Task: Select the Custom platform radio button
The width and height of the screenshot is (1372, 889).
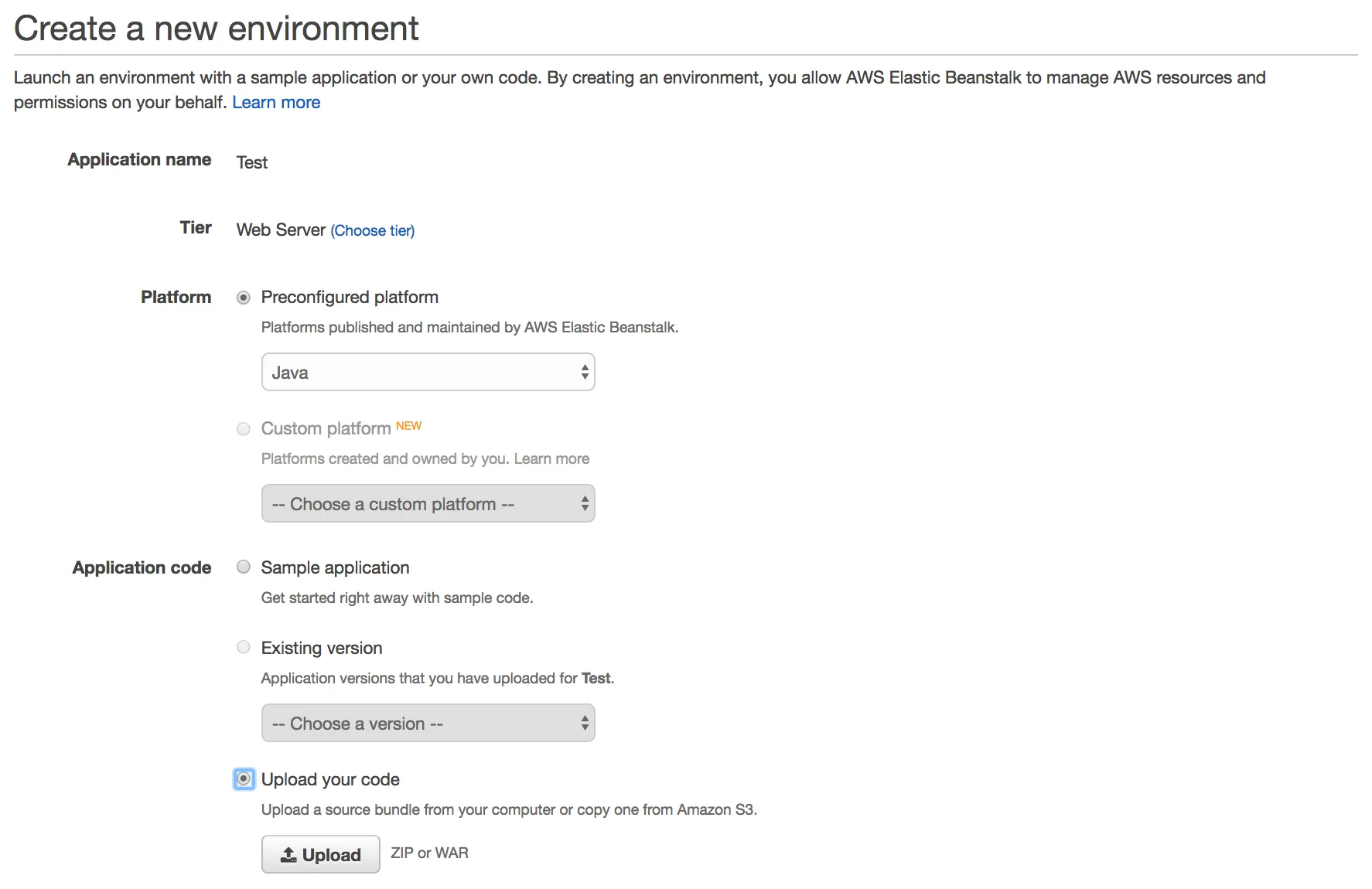Action: [x=244, y=429]
